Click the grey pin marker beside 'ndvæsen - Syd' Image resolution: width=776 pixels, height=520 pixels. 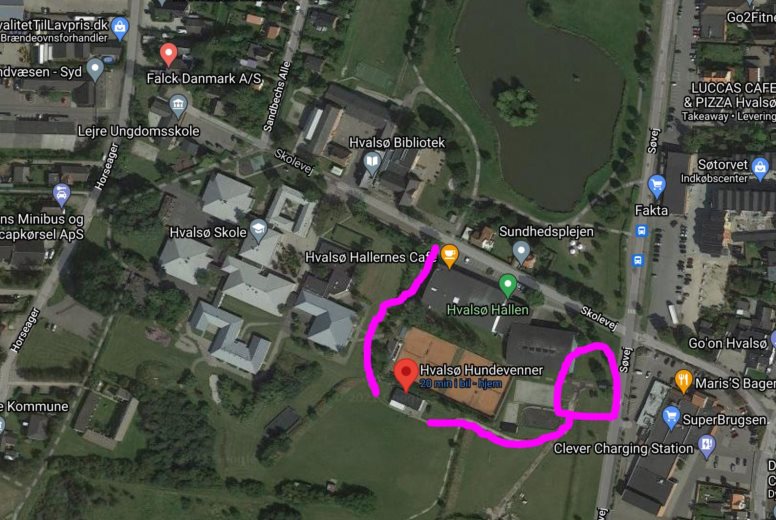pos(95,70)
